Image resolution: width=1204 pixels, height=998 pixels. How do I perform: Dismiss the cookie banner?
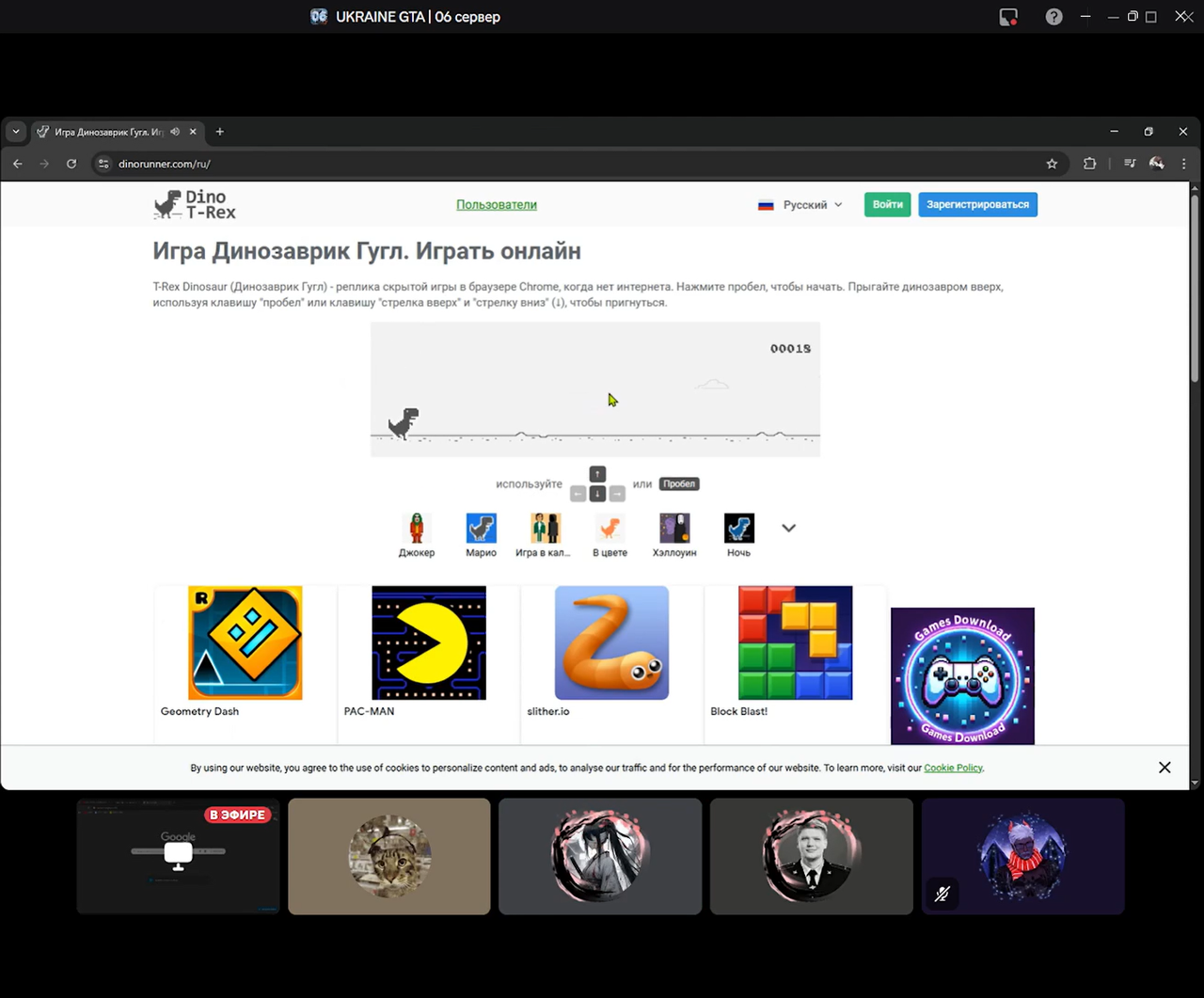(1164, 768)
